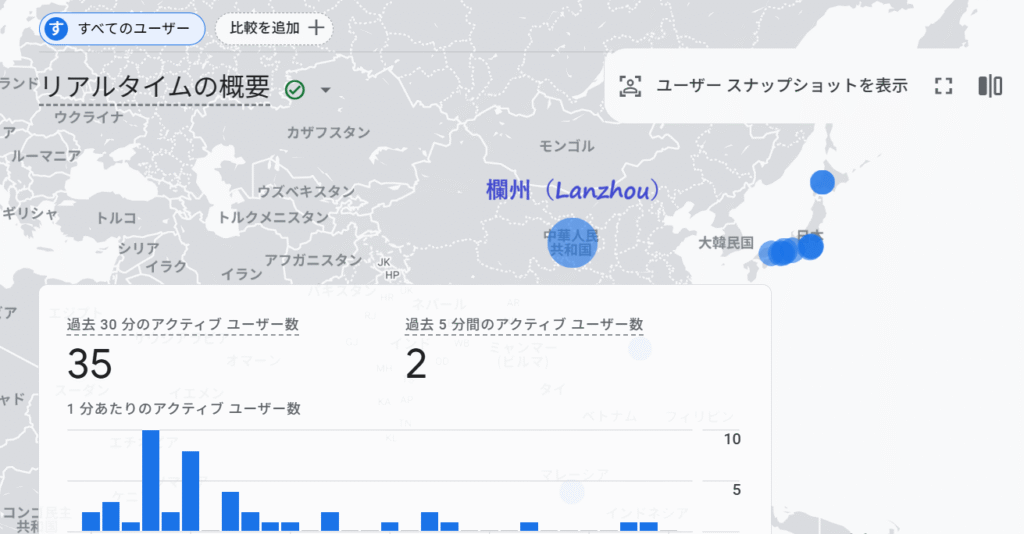Select the large blue bubble over China
Image resolution: width=1024 pixels, height=534 pixels.
(x=571, y=242)
